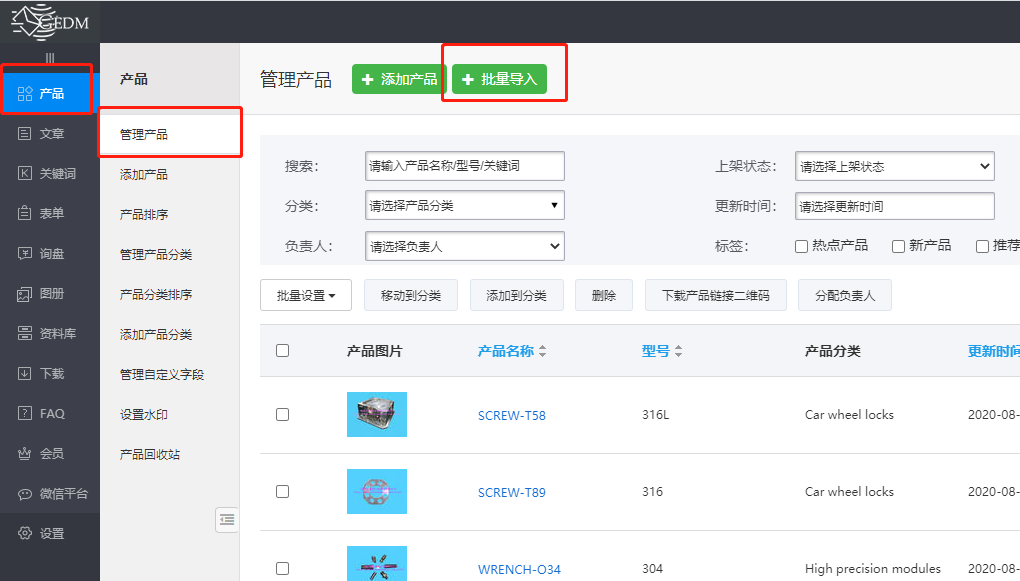This screenshot has width=1020, height=581.
Task: Check the WRENCH-O34 row checkbox
Action: [x=282, y=568]
